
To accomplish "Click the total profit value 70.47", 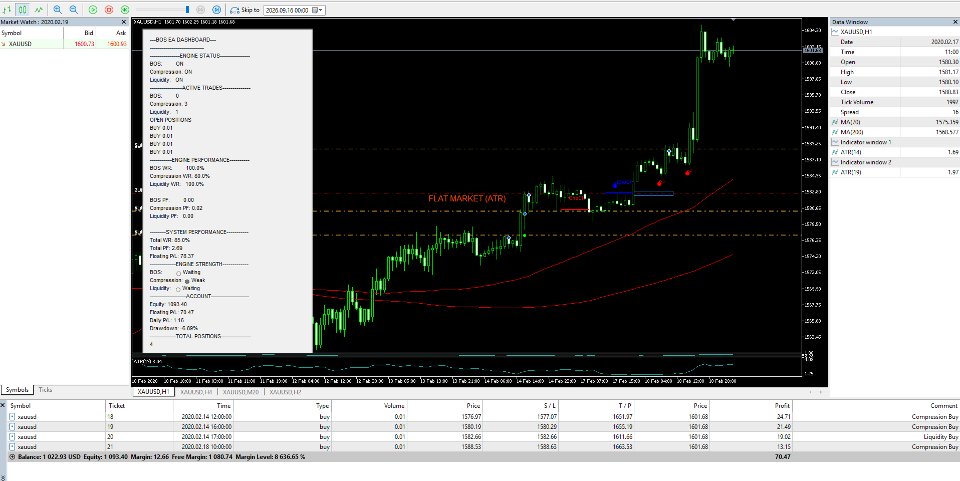I will tap(781, 457).
